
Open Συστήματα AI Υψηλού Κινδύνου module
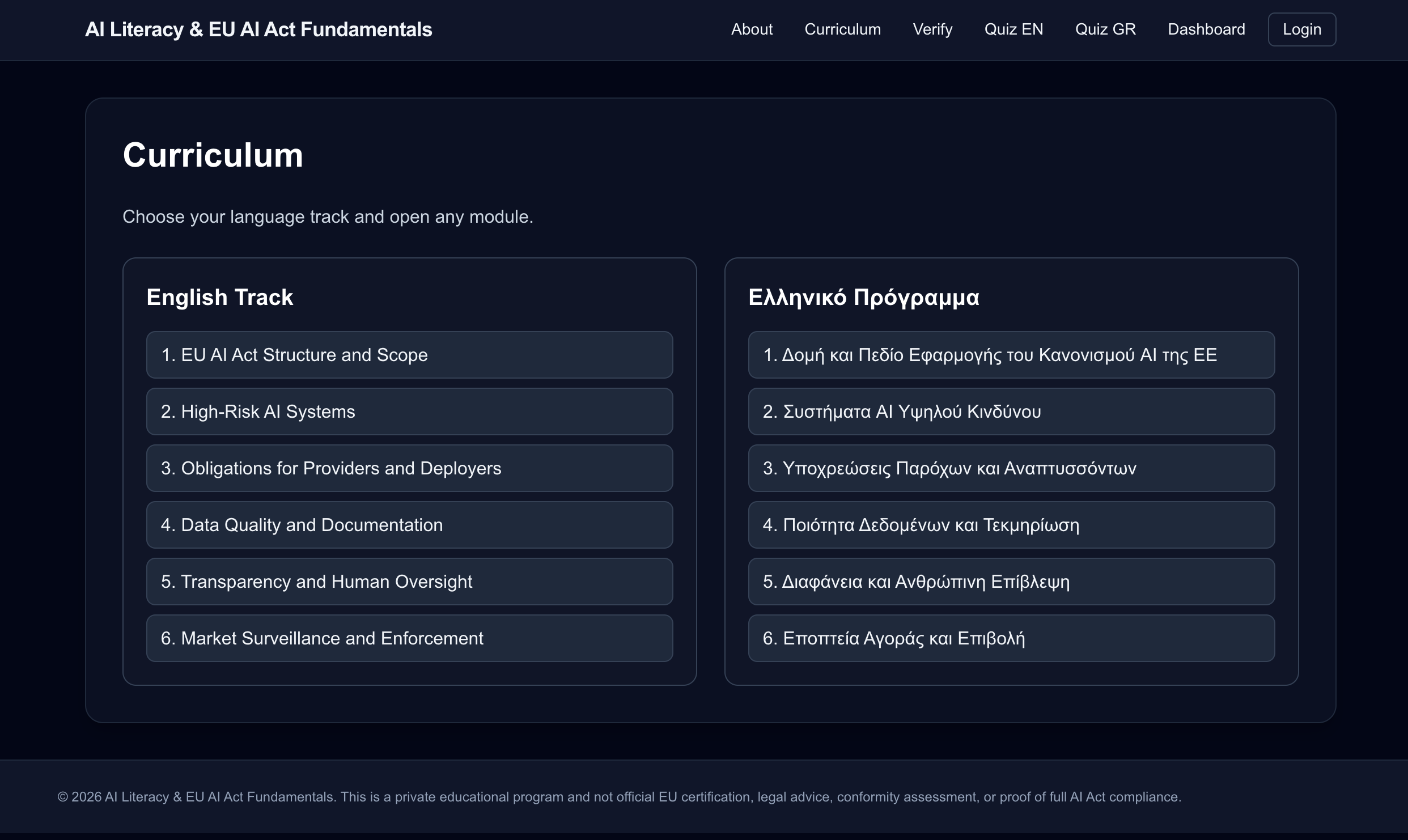click(x=1012, y=411)
